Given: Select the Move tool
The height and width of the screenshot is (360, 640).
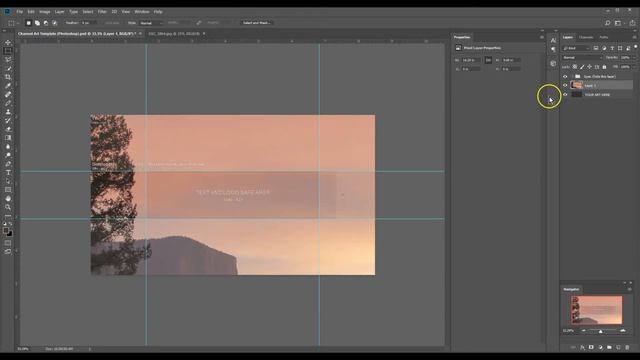Looking at the screenshot, I should (x=8, y=42).
